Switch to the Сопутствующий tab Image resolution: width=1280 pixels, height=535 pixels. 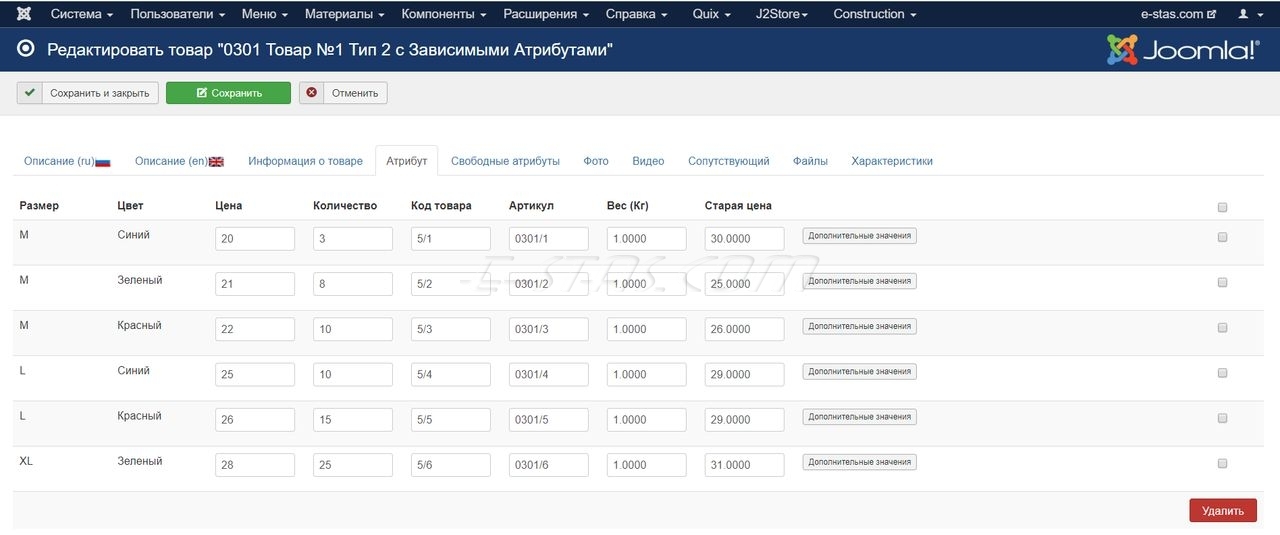729,161
